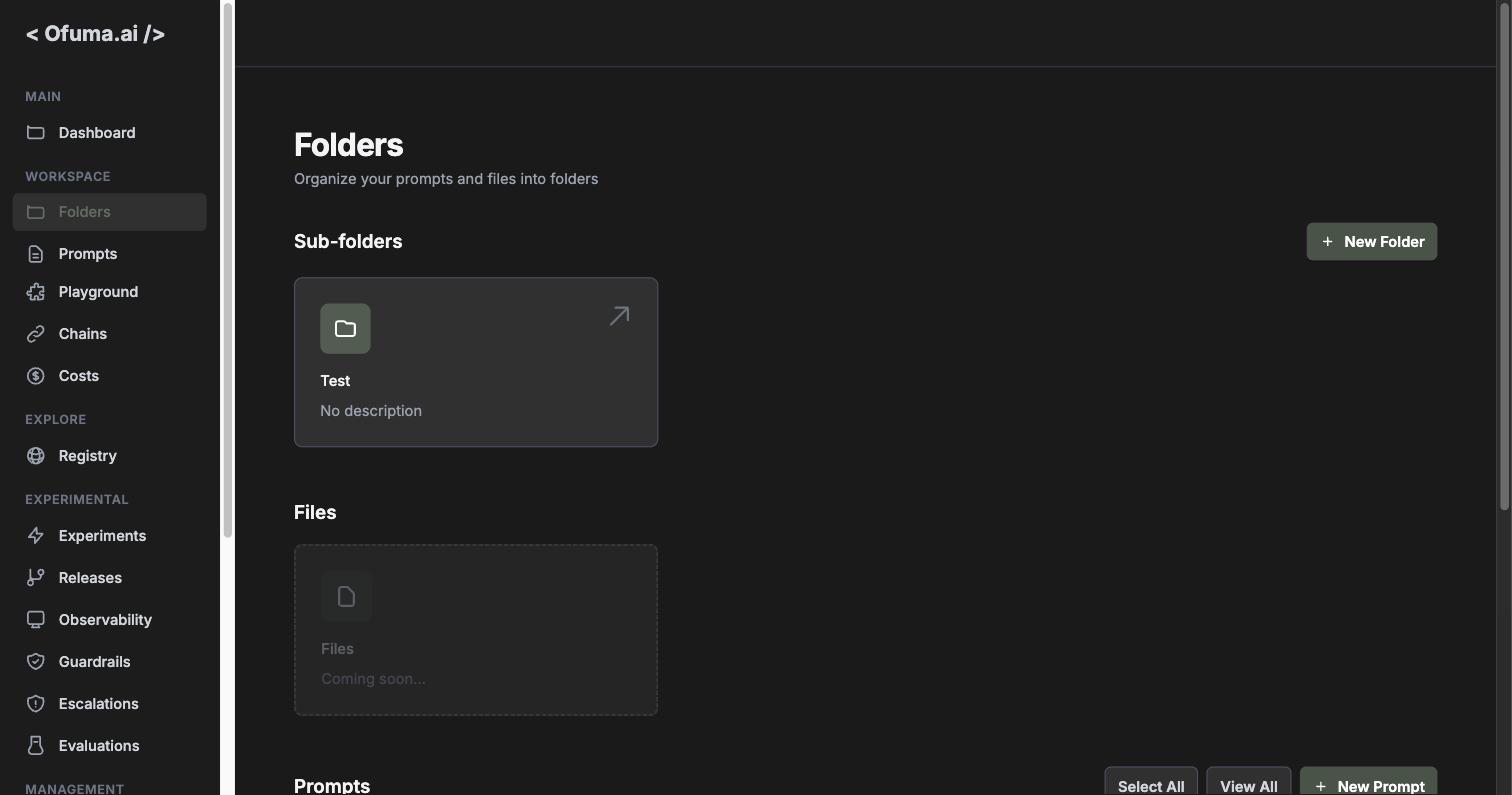
Task: Click the Guardrails shield-check icon
Action: pyautogui.click(x=36, y=662)
